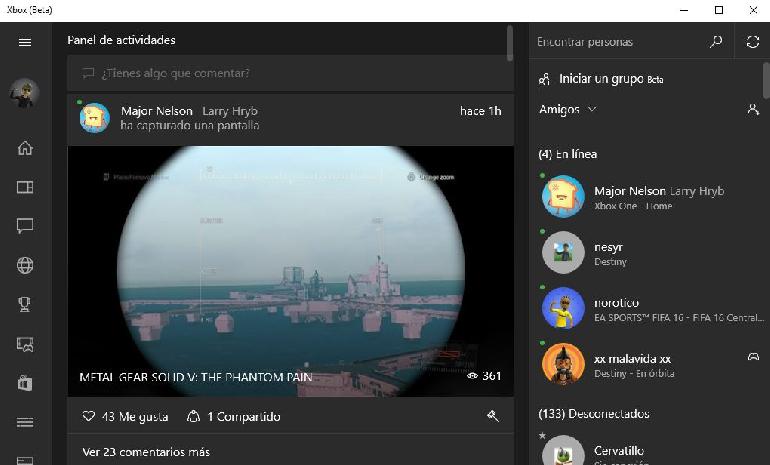Click Iniciar un grupo Beta

(x=611, y=79)
